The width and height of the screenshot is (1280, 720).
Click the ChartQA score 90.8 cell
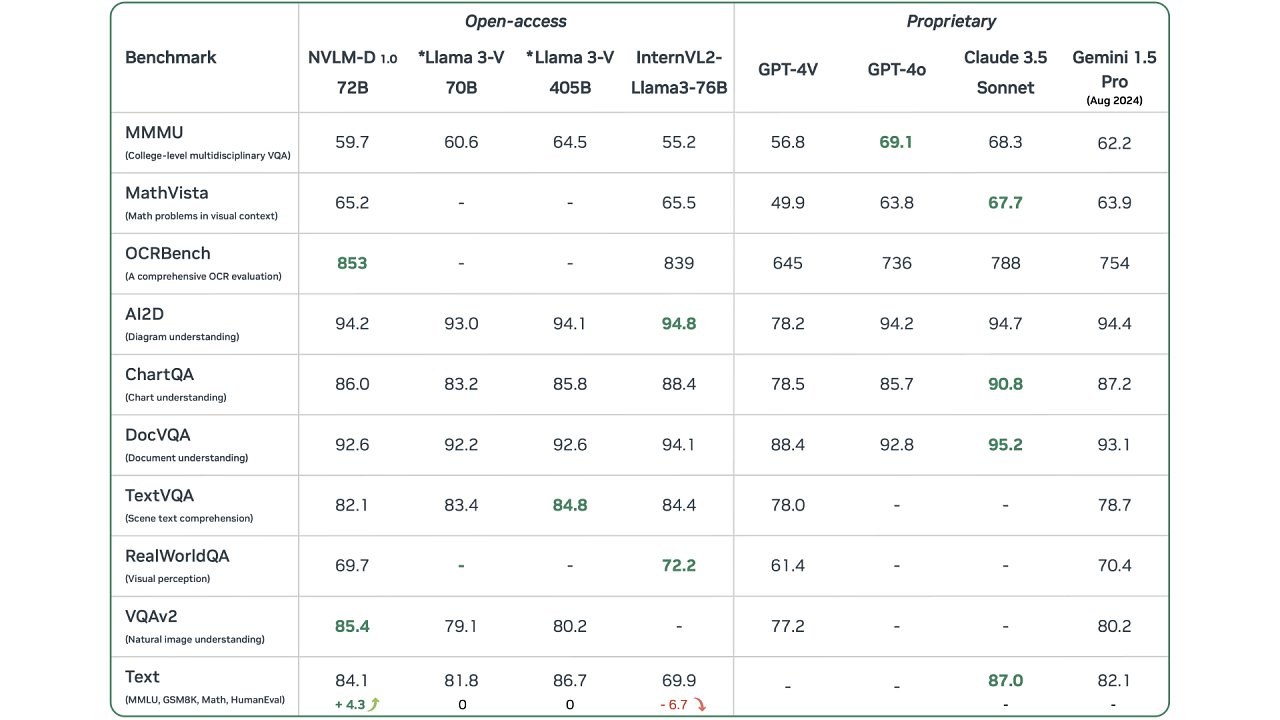(1005, 384)
